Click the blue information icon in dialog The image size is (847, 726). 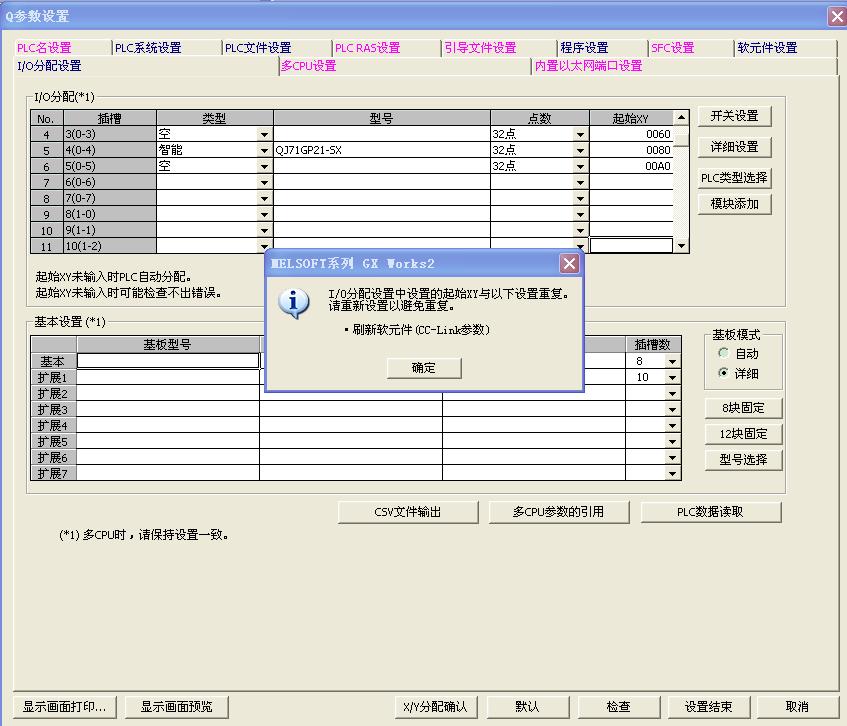click(293, 303)
